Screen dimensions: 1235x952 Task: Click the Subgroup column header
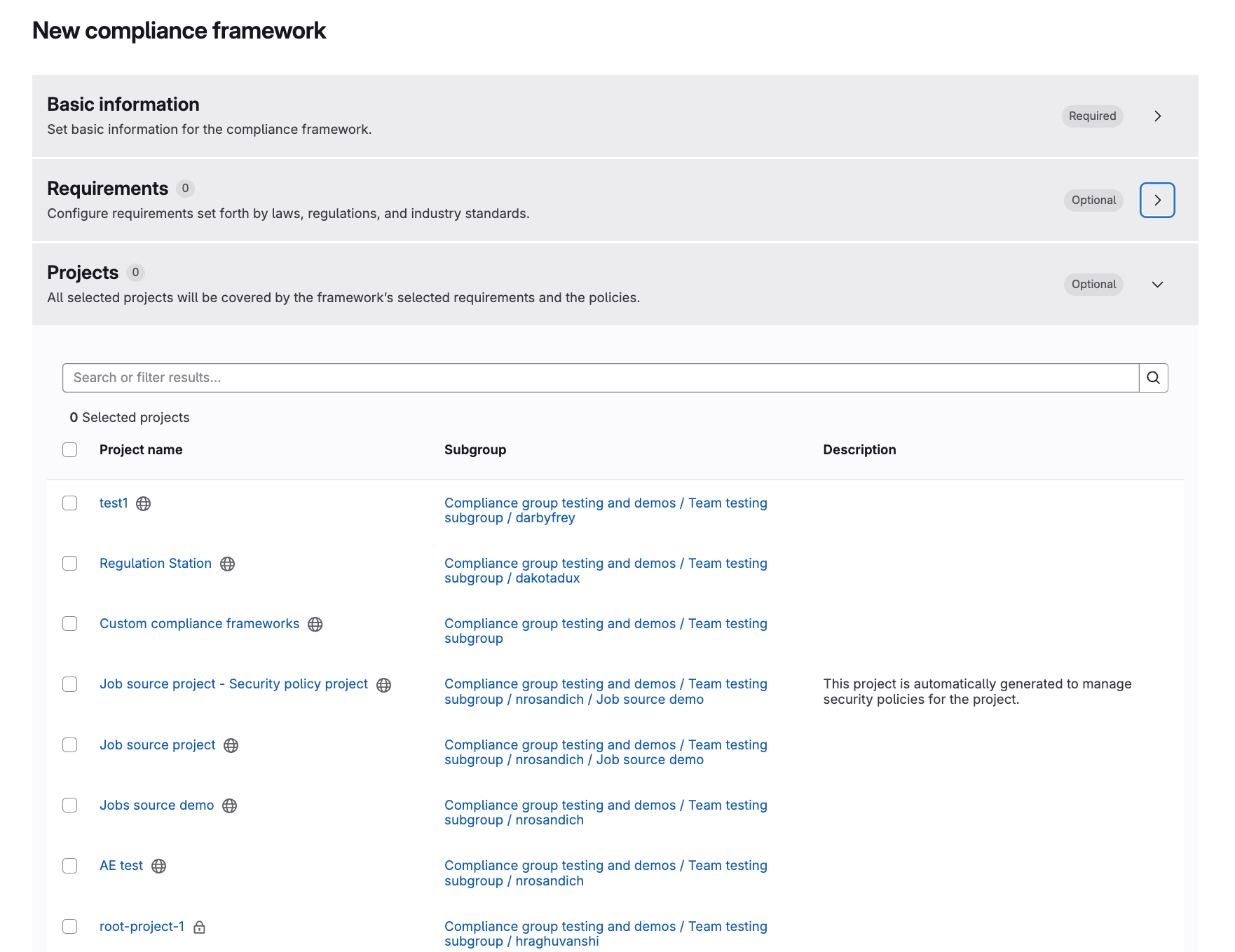[475, 449]
